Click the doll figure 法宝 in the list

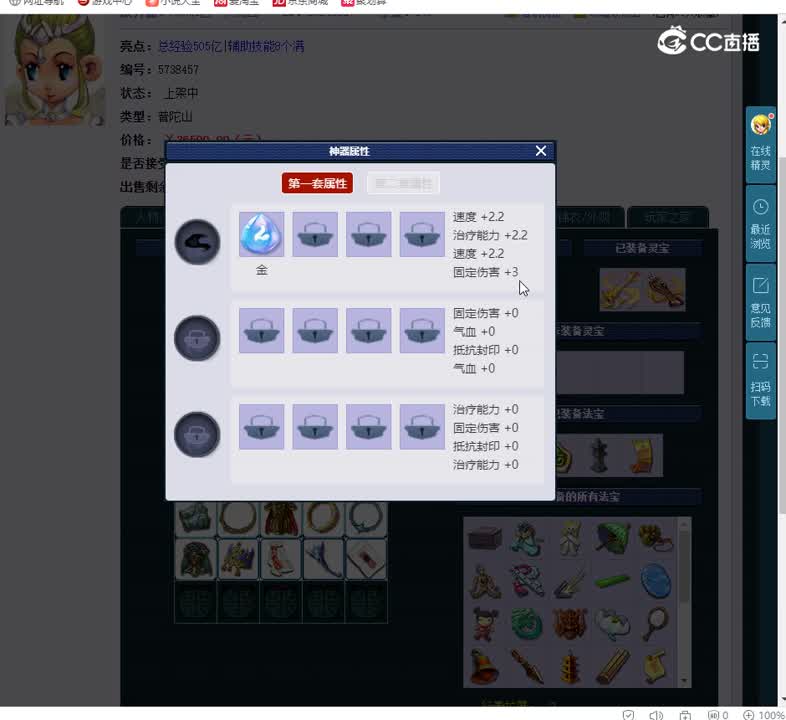(x=484, y=623)
